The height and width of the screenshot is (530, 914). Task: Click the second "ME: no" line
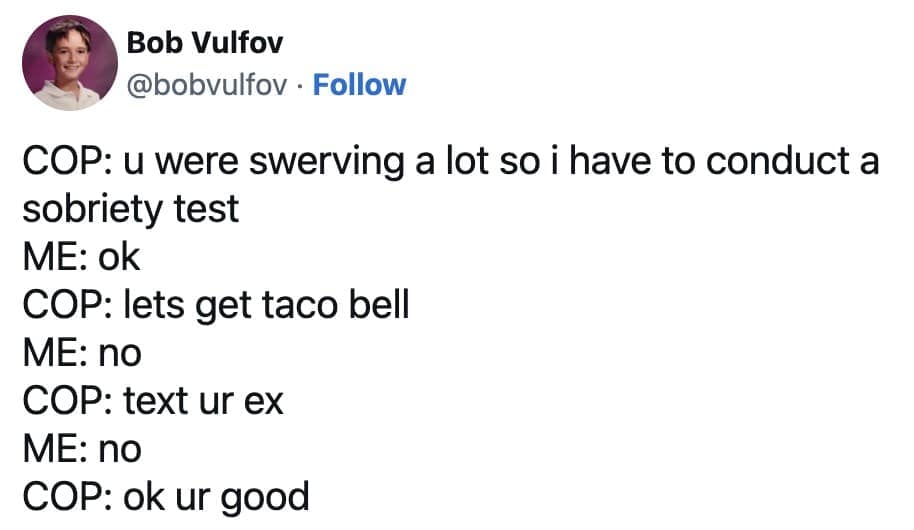pos(81,448)
